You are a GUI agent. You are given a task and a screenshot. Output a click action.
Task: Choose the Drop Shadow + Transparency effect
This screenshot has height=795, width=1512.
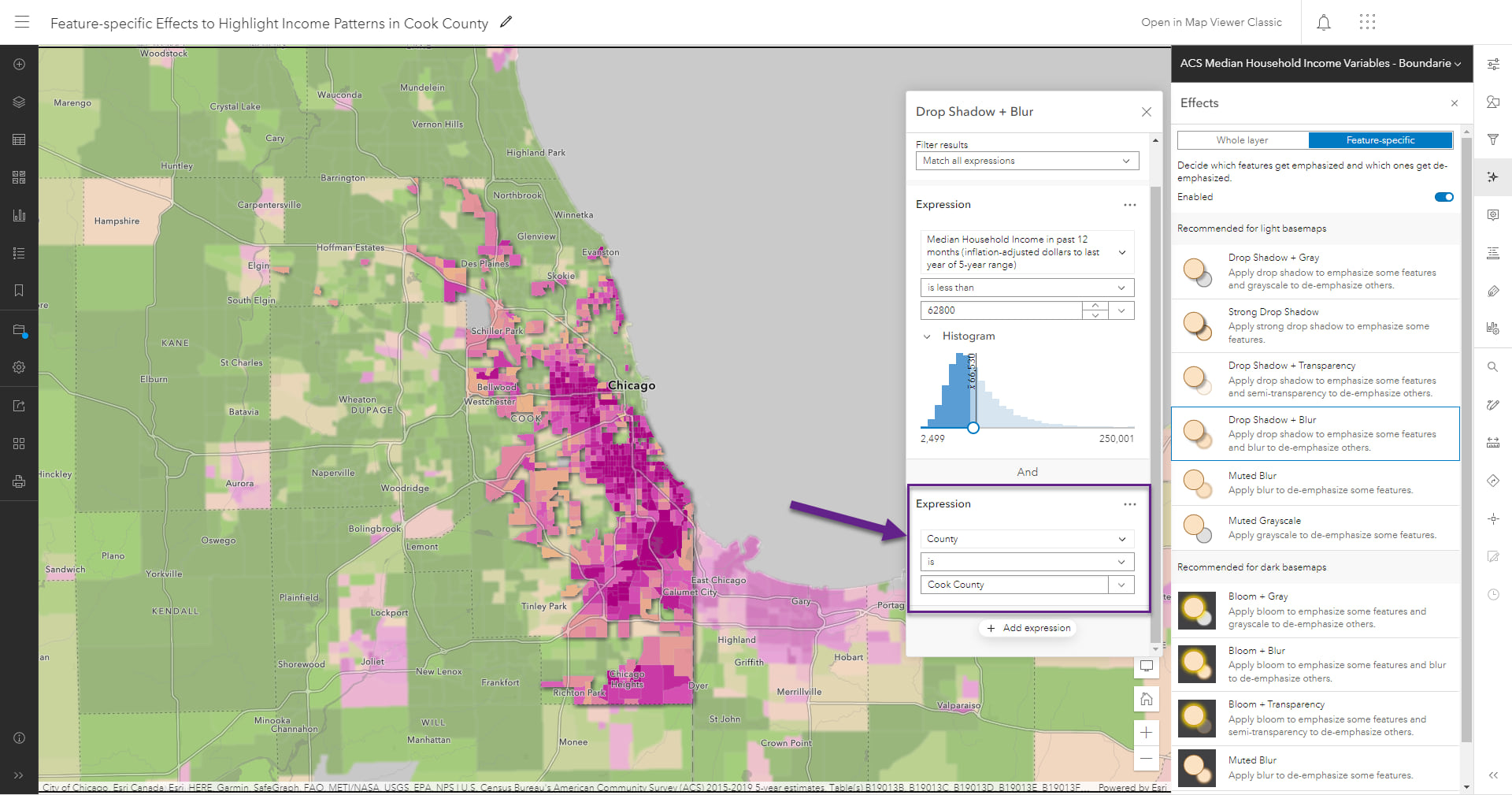click(x=1315, y=380)
